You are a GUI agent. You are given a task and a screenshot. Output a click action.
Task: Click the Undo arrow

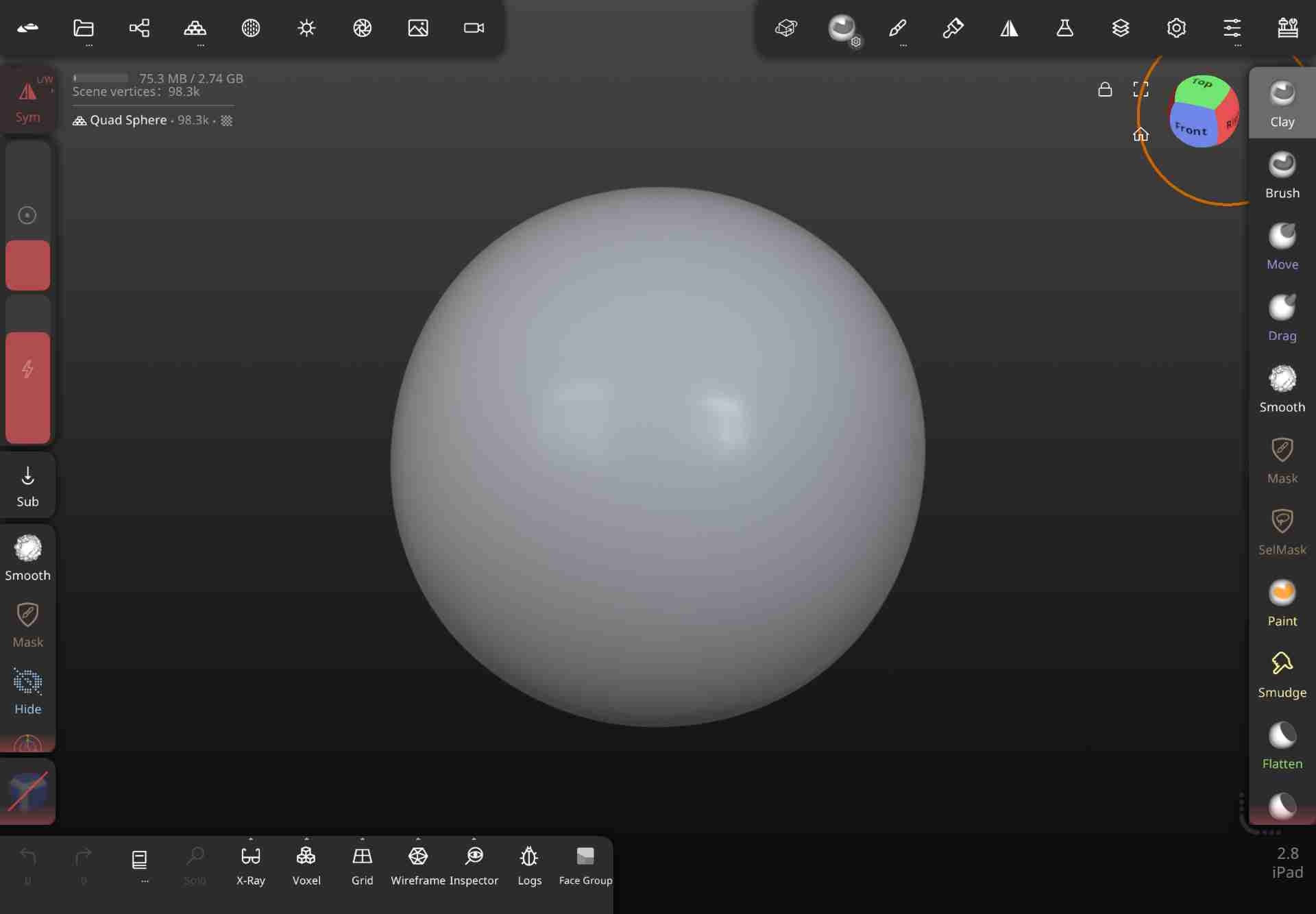pyautogui.click(x=27, y=856)
